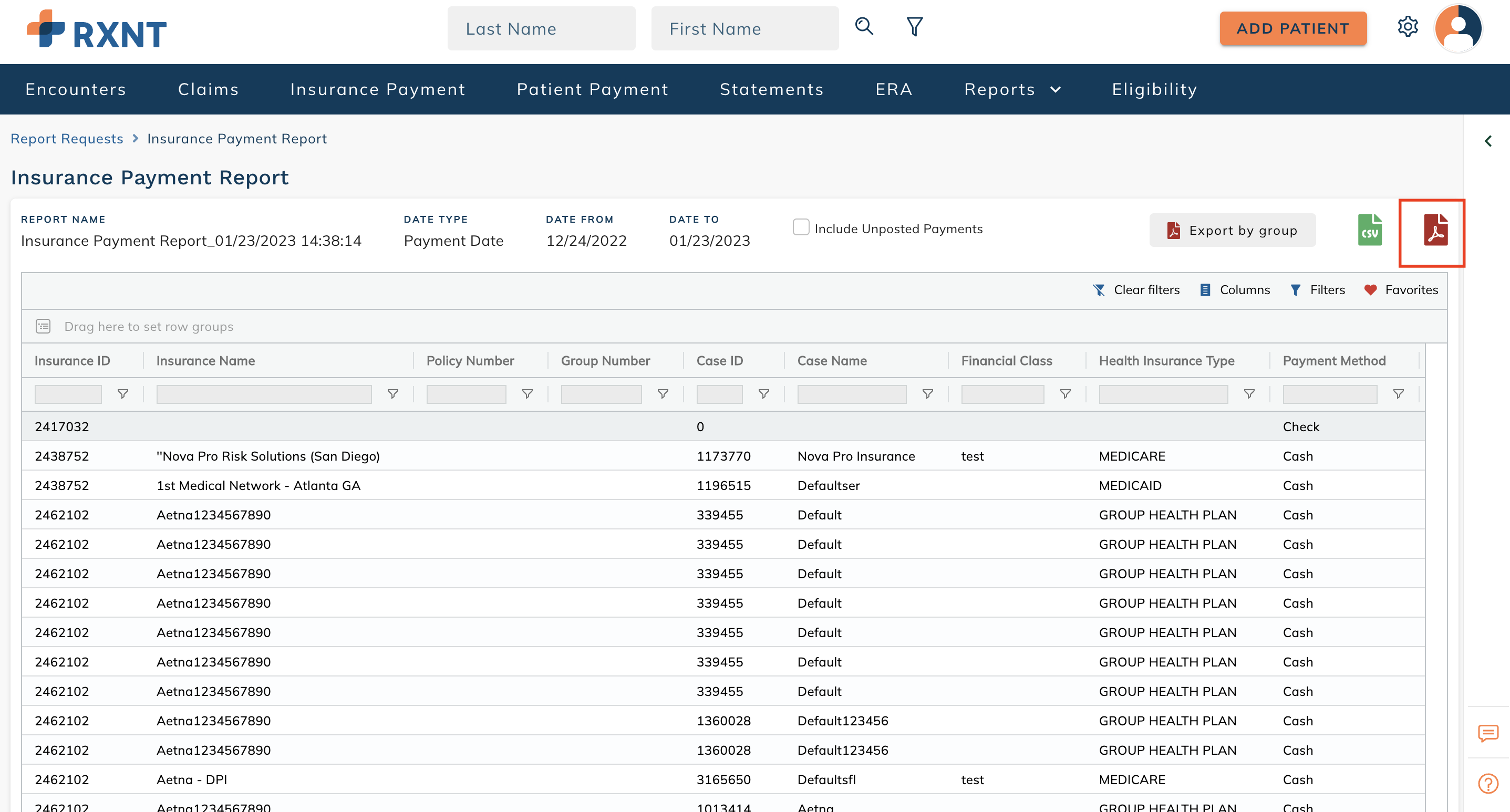Open Health Insurance Type filter funnel
The image size is (1510, 812).
point(1248,394)
